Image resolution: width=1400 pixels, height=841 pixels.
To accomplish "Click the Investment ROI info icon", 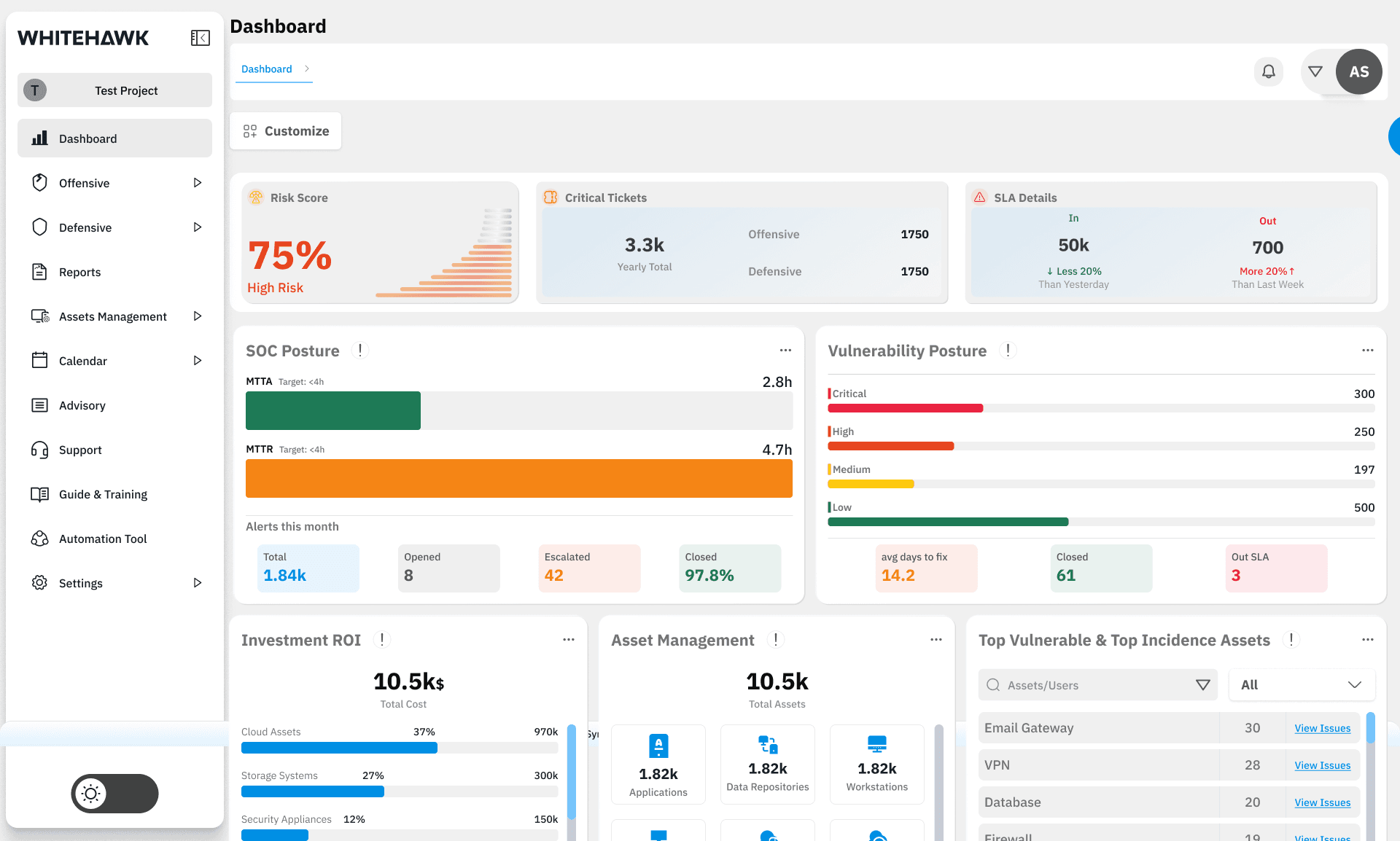I will [x=382, y=639].
